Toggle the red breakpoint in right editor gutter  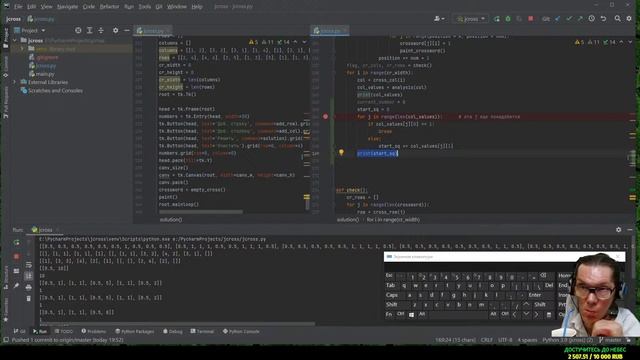325,117
